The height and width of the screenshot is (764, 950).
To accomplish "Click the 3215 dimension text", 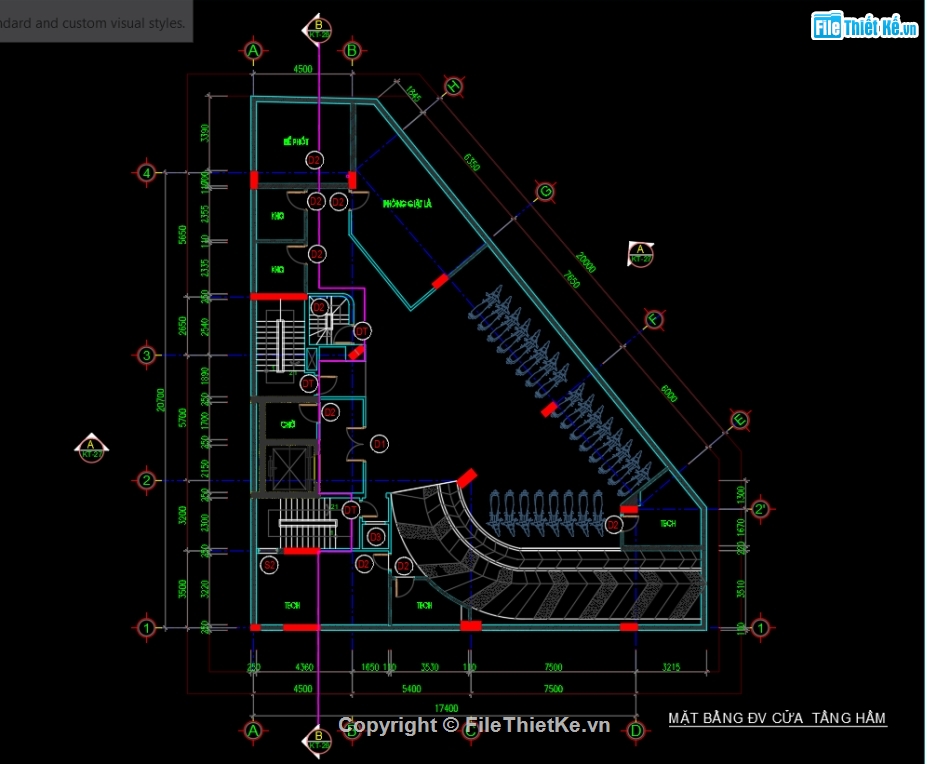I will [x=671, y=667].
